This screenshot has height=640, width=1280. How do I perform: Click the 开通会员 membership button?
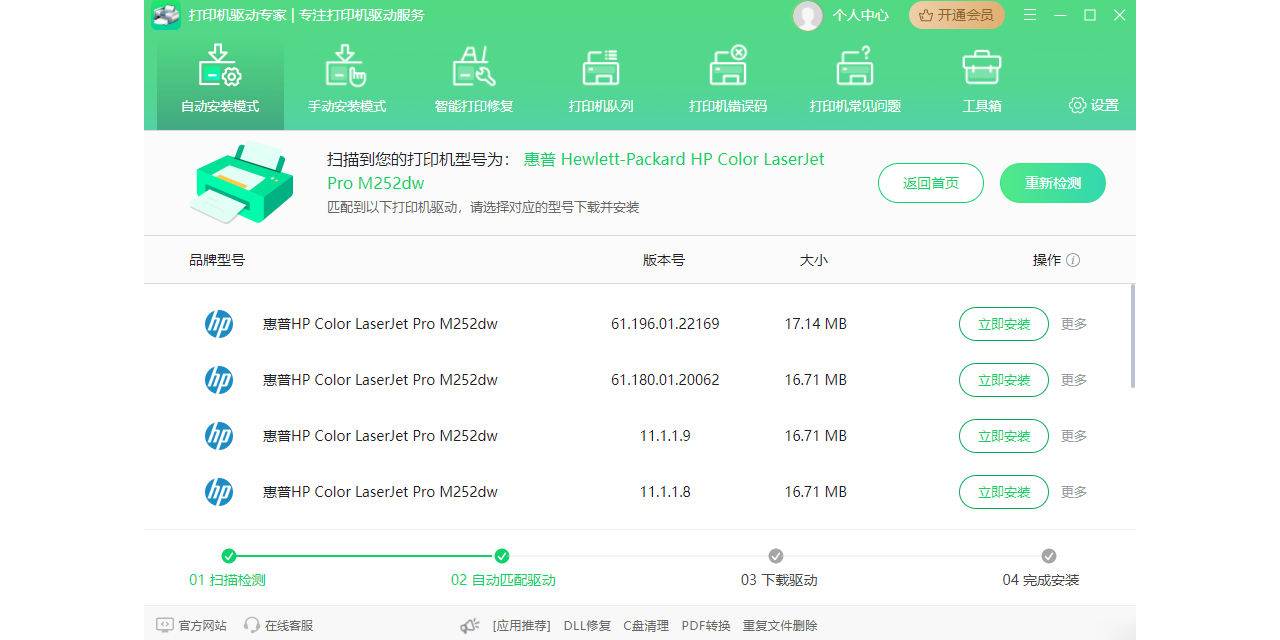tap(957, 15)
